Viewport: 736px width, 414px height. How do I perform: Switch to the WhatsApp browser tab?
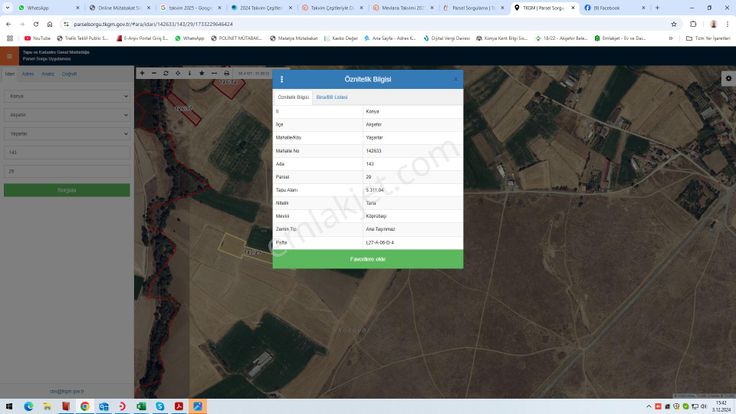click(x=38, y=7)
